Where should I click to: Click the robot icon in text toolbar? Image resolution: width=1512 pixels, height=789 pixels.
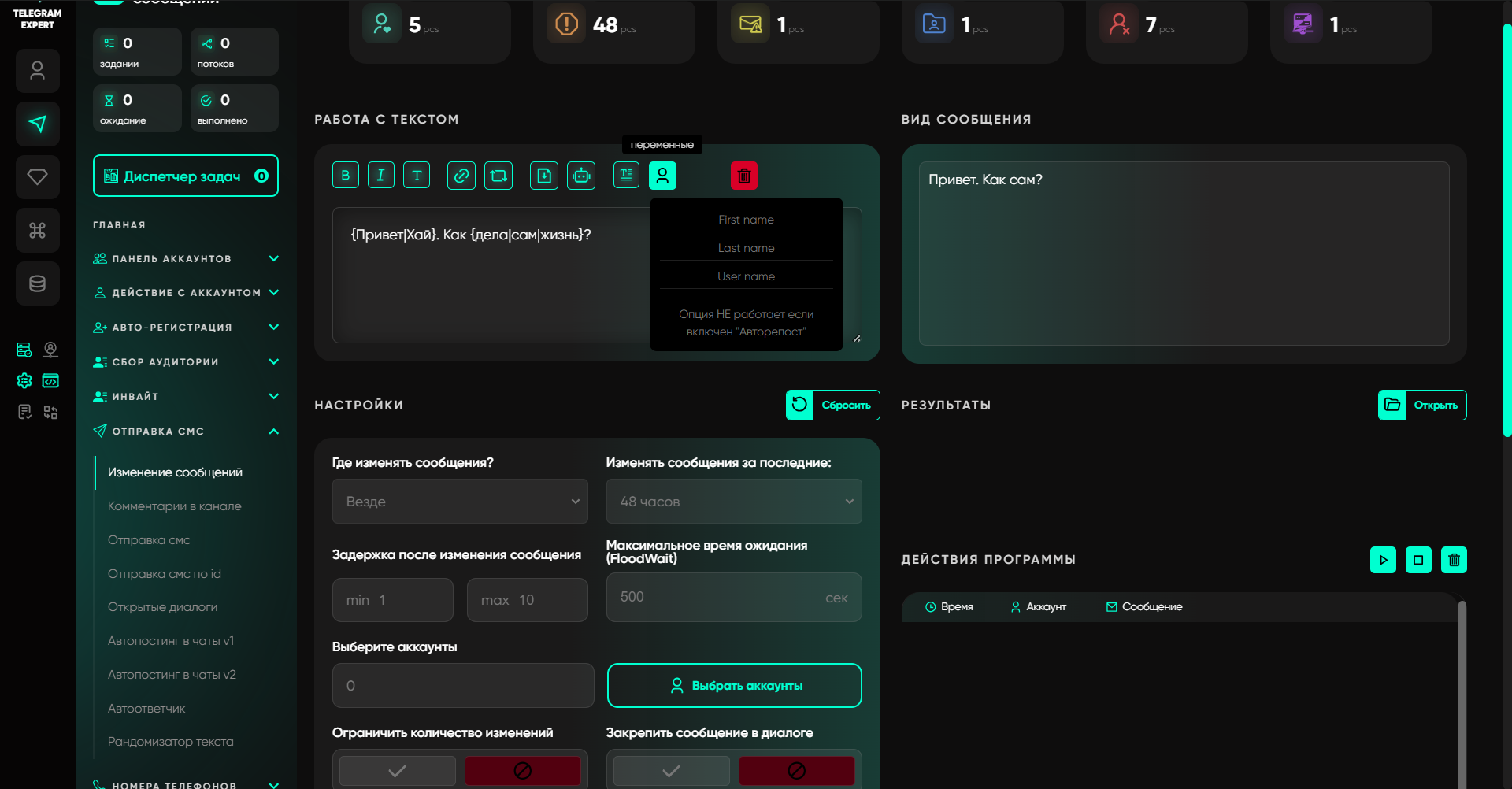pos(581,176)
